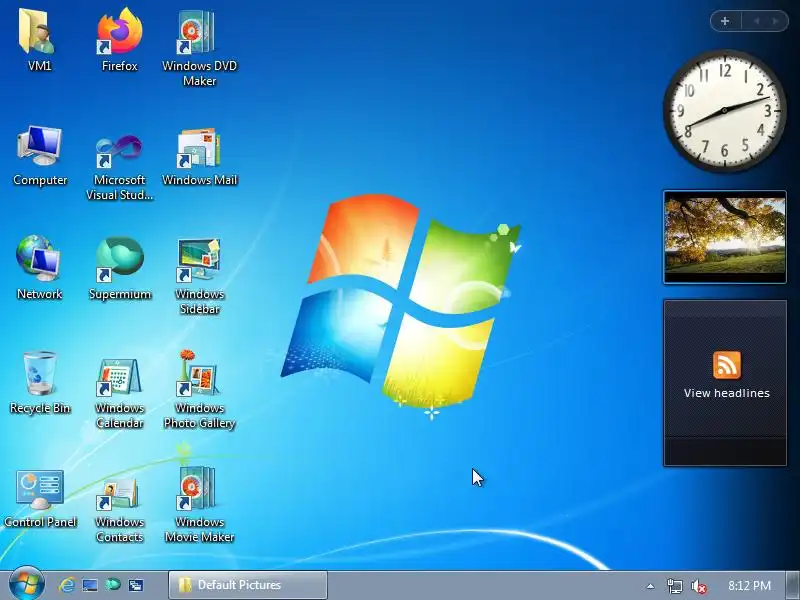The image size is (800, 600).
Task: Click the orange RSS feed icon
Action: click(x=727, y=365)
